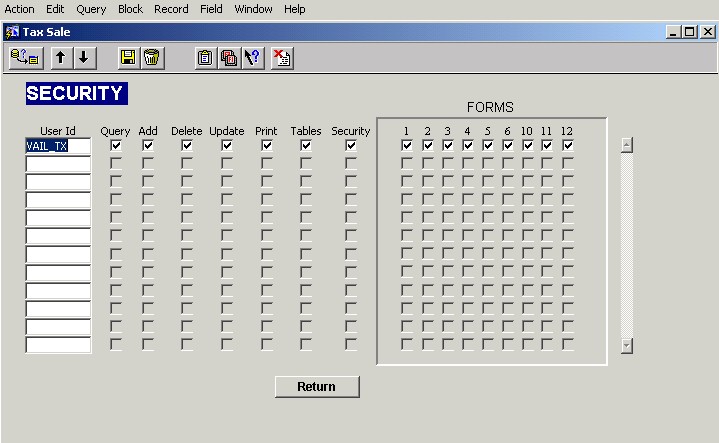This screenshot has width=719, height=443.
Task: Click the scrollbar up arrow
Action: tap(627, 145)
